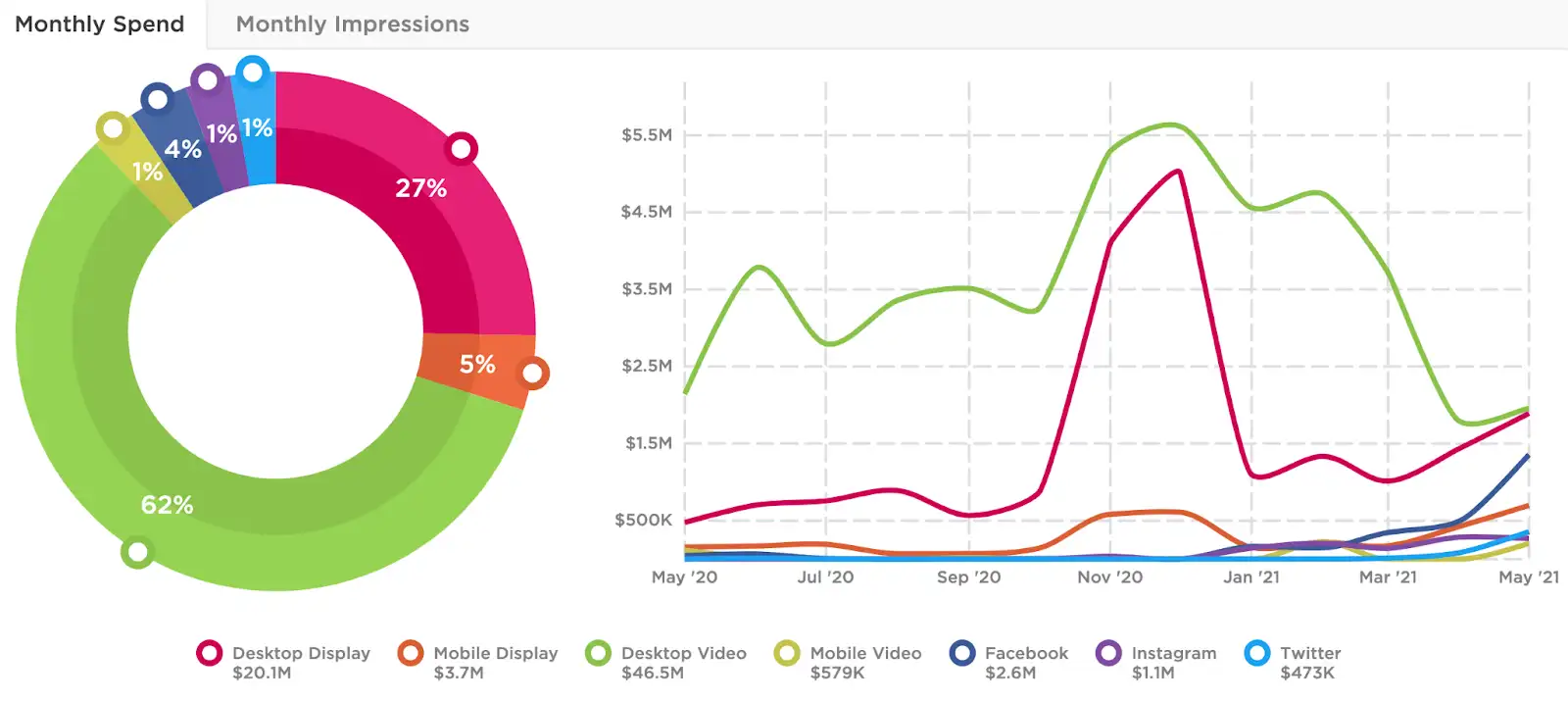Click the purple marker atop the donut

pos(207,80)
